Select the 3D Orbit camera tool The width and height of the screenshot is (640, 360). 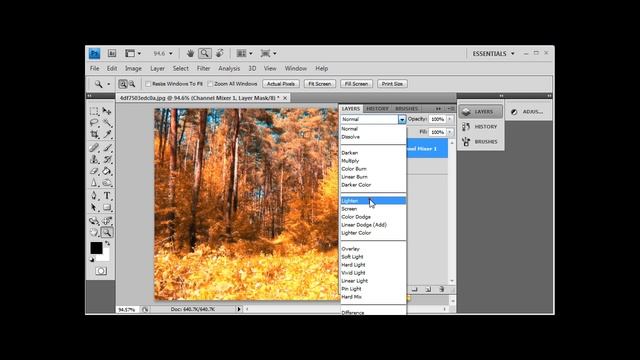point(107,221)
